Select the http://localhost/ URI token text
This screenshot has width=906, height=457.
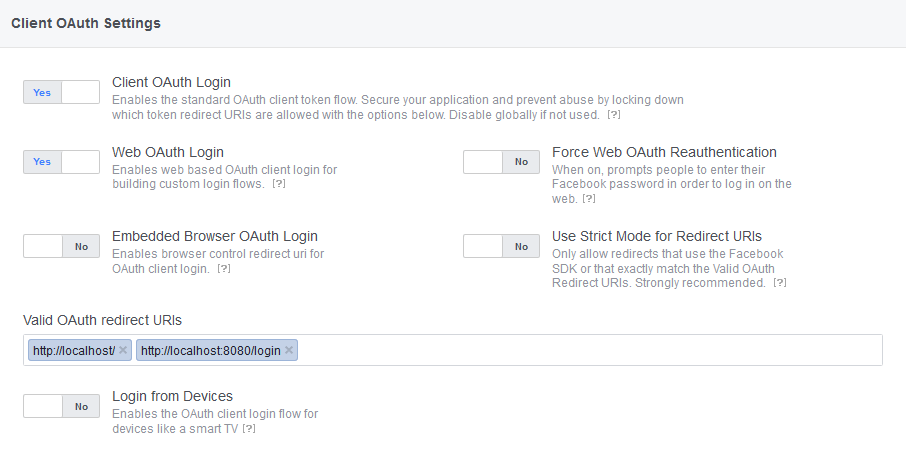(x=73, y=350)
